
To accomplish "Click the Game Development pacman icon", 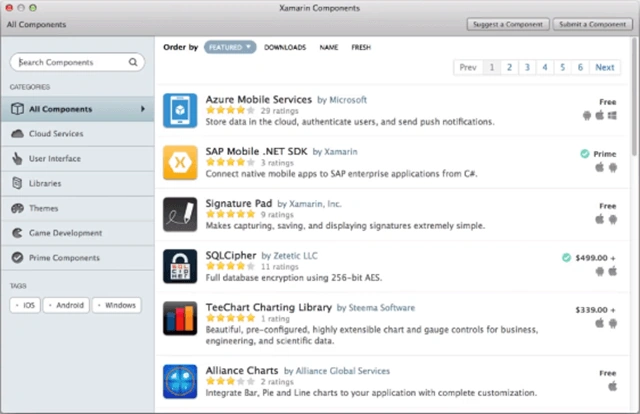I will (x=17, y=233).
